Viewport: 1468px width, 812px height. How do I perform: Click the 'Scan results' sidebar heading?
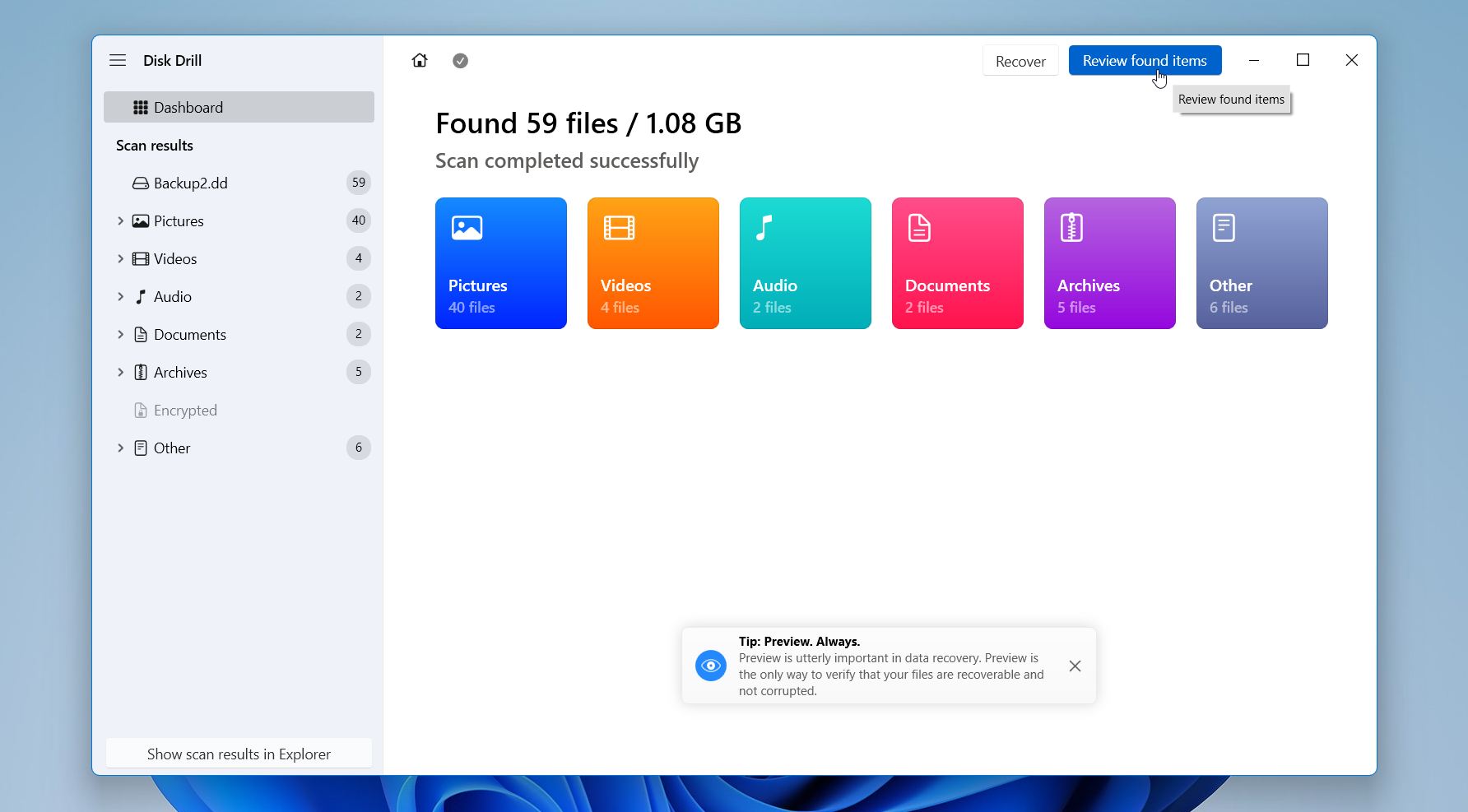coord(155,146)
